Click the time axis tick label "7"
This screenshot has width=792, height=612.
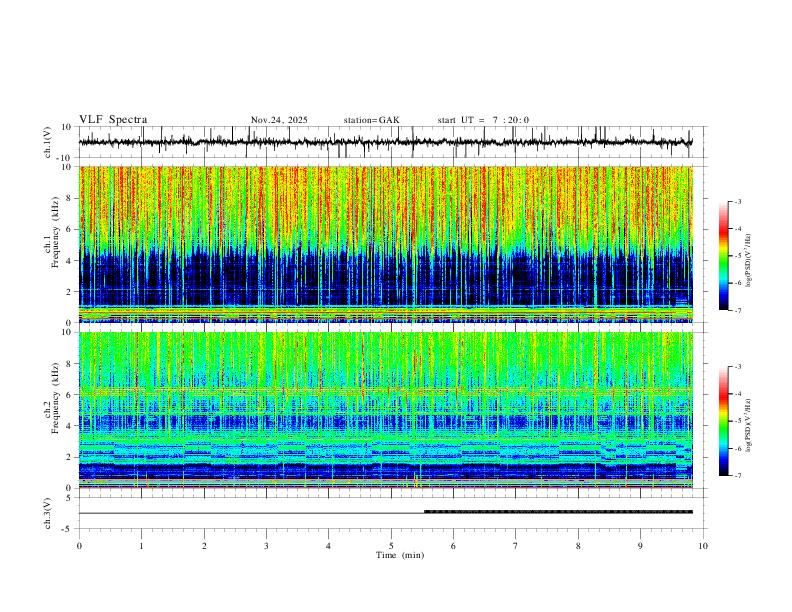coord(516,546)
